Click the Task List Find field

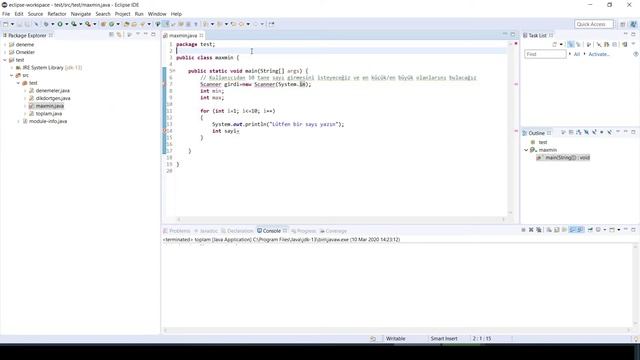coord(545,54)
